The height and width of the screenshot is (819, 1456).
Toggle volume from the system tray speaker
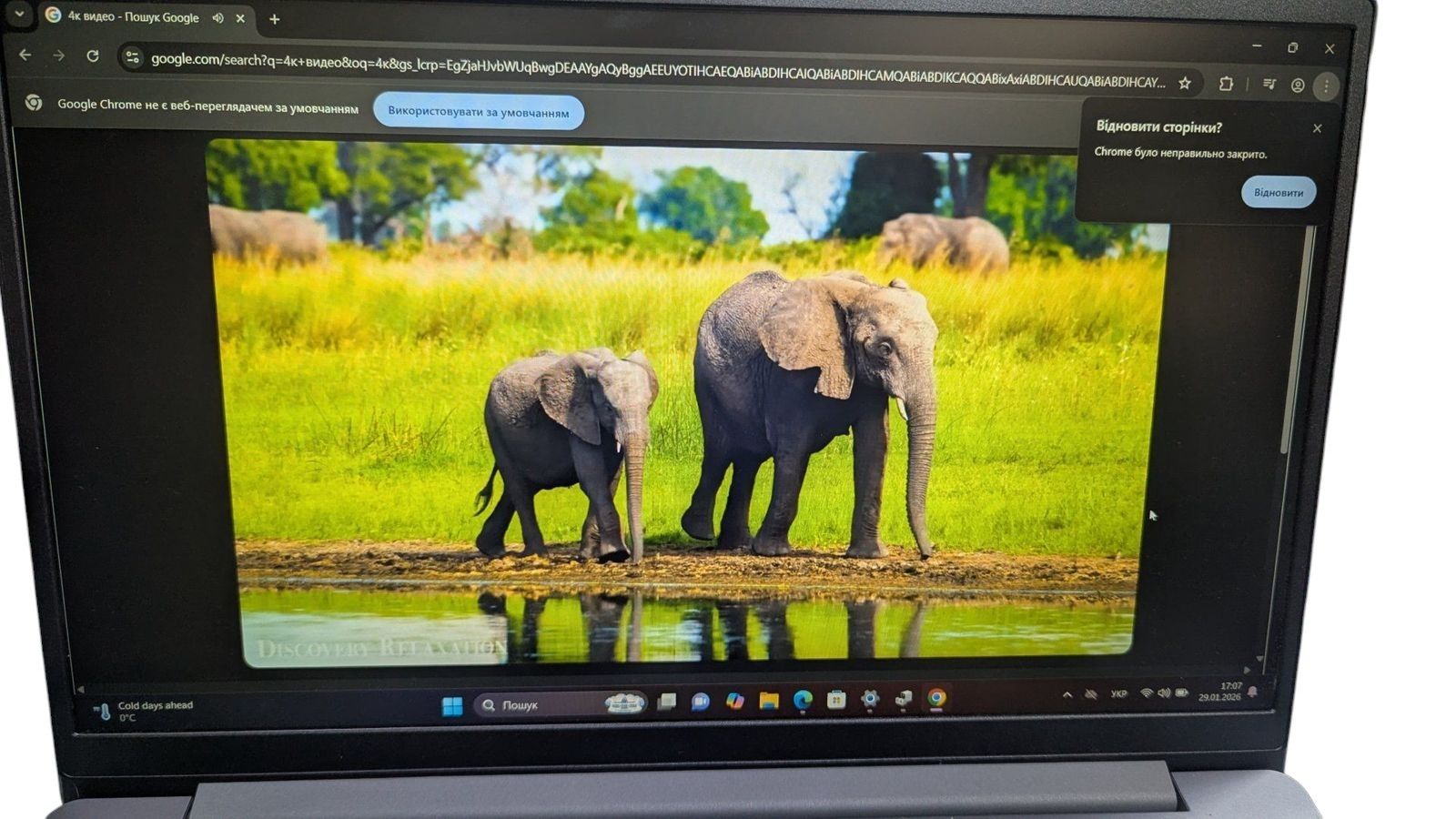1164,693
